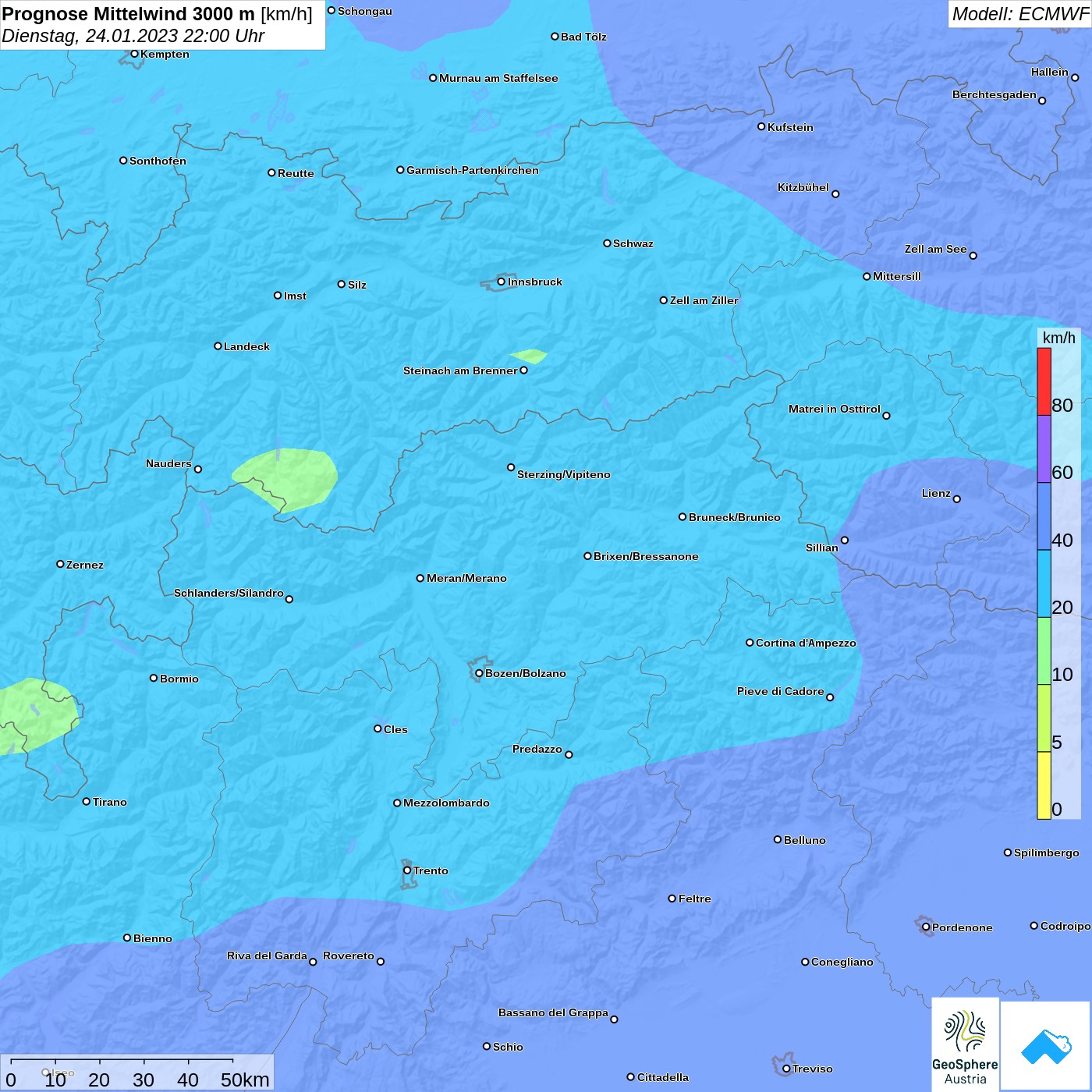1092x1092 pixels.
Task: Click the 'Sonthofen' label
Action: tap(158, 161)
